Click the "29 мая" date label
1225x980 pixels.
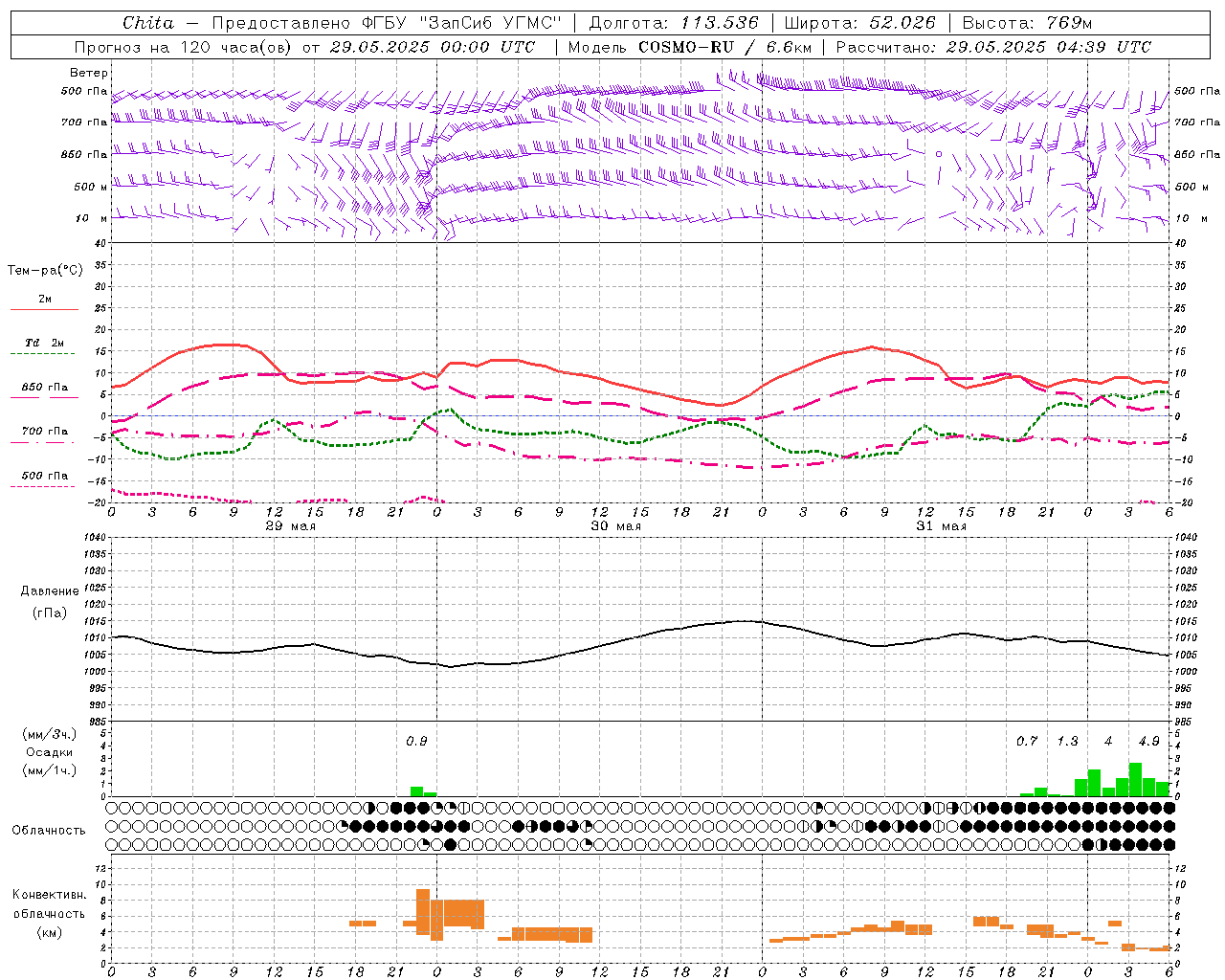pos(291,526)
